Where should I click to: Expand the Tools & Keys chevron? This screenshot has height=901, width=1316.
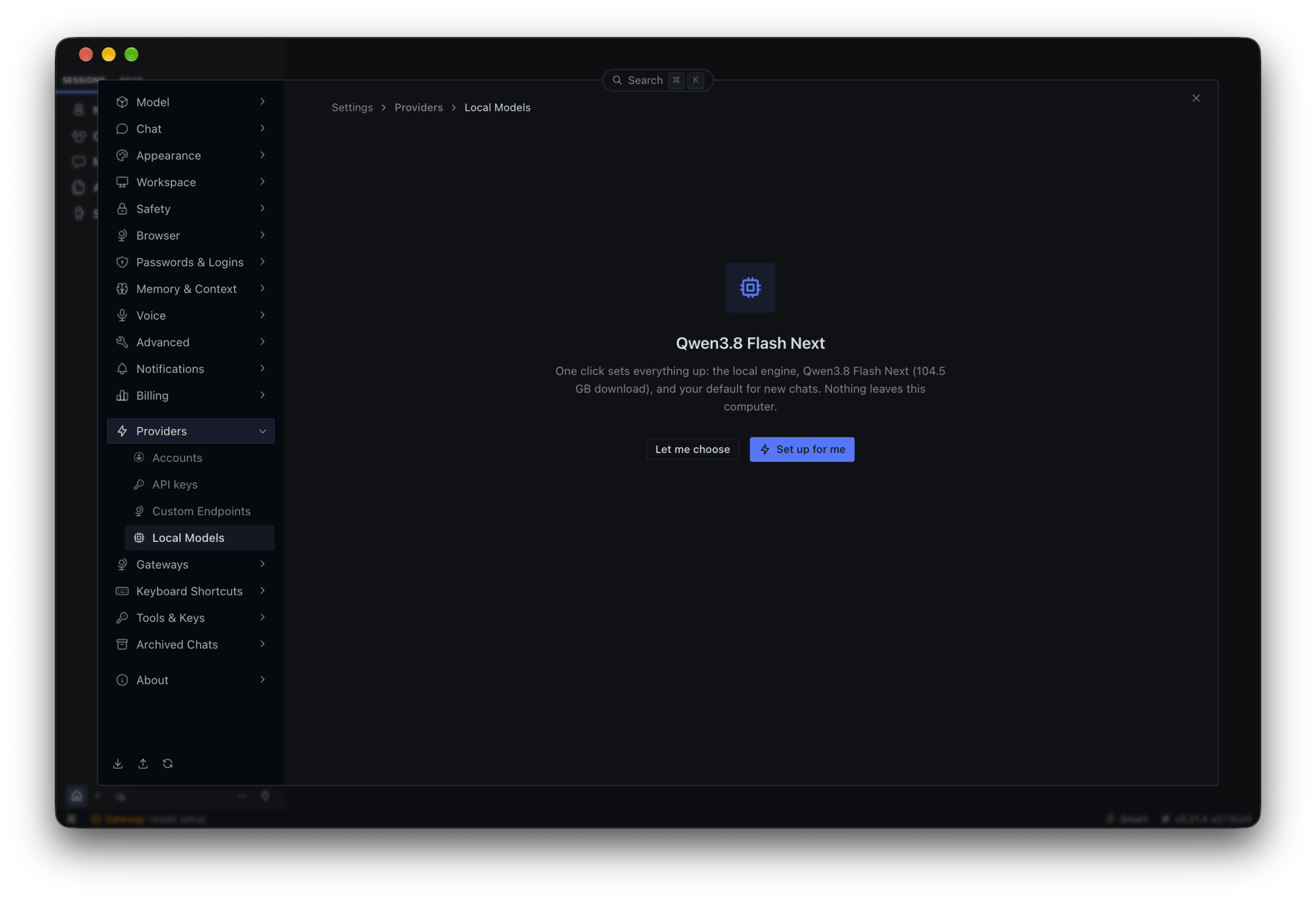262,617
